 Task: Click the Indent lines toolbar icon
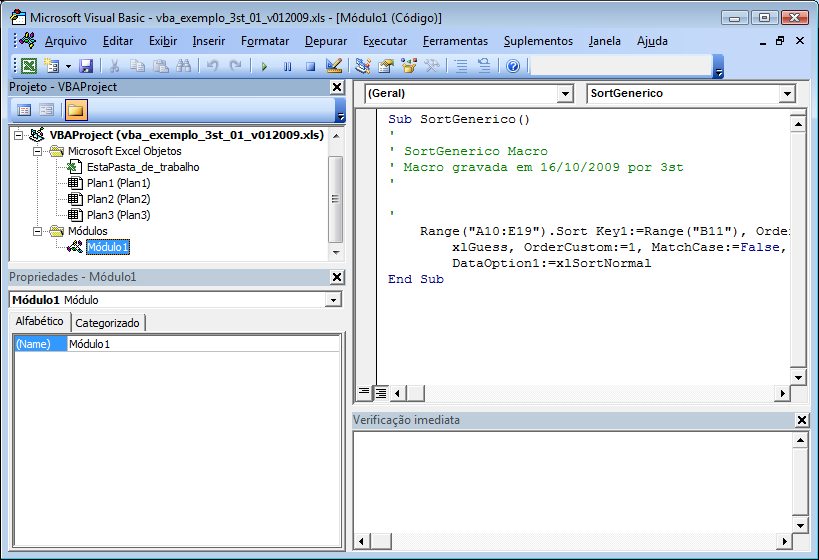point(461,66)
